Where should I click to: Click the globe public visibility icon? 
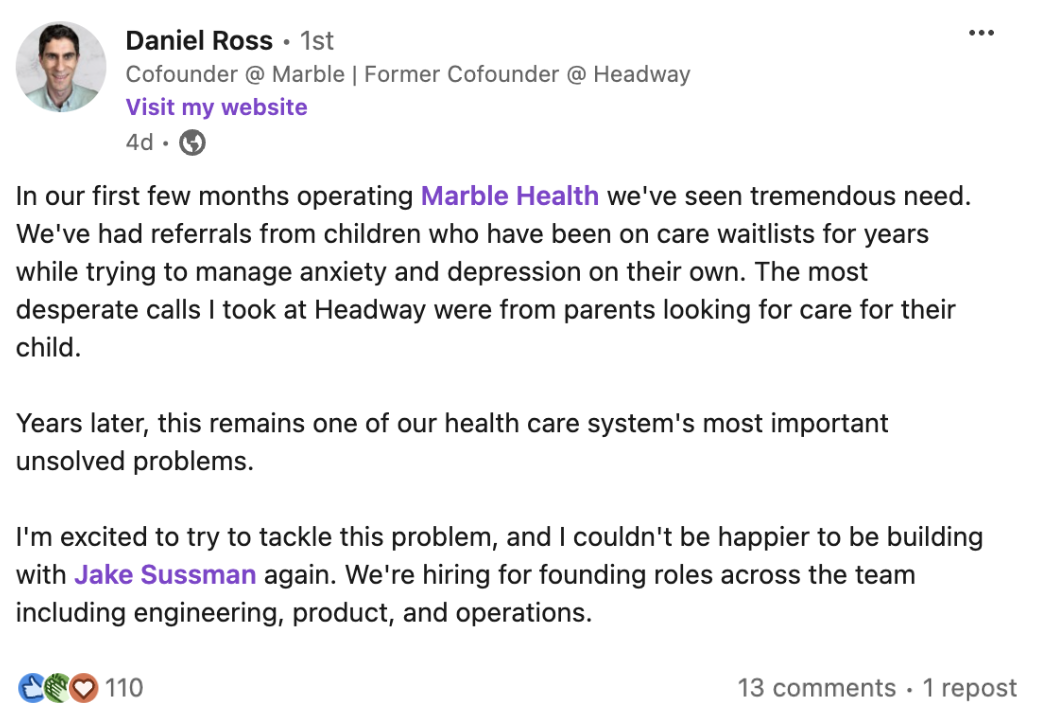(x=192, y=143)
